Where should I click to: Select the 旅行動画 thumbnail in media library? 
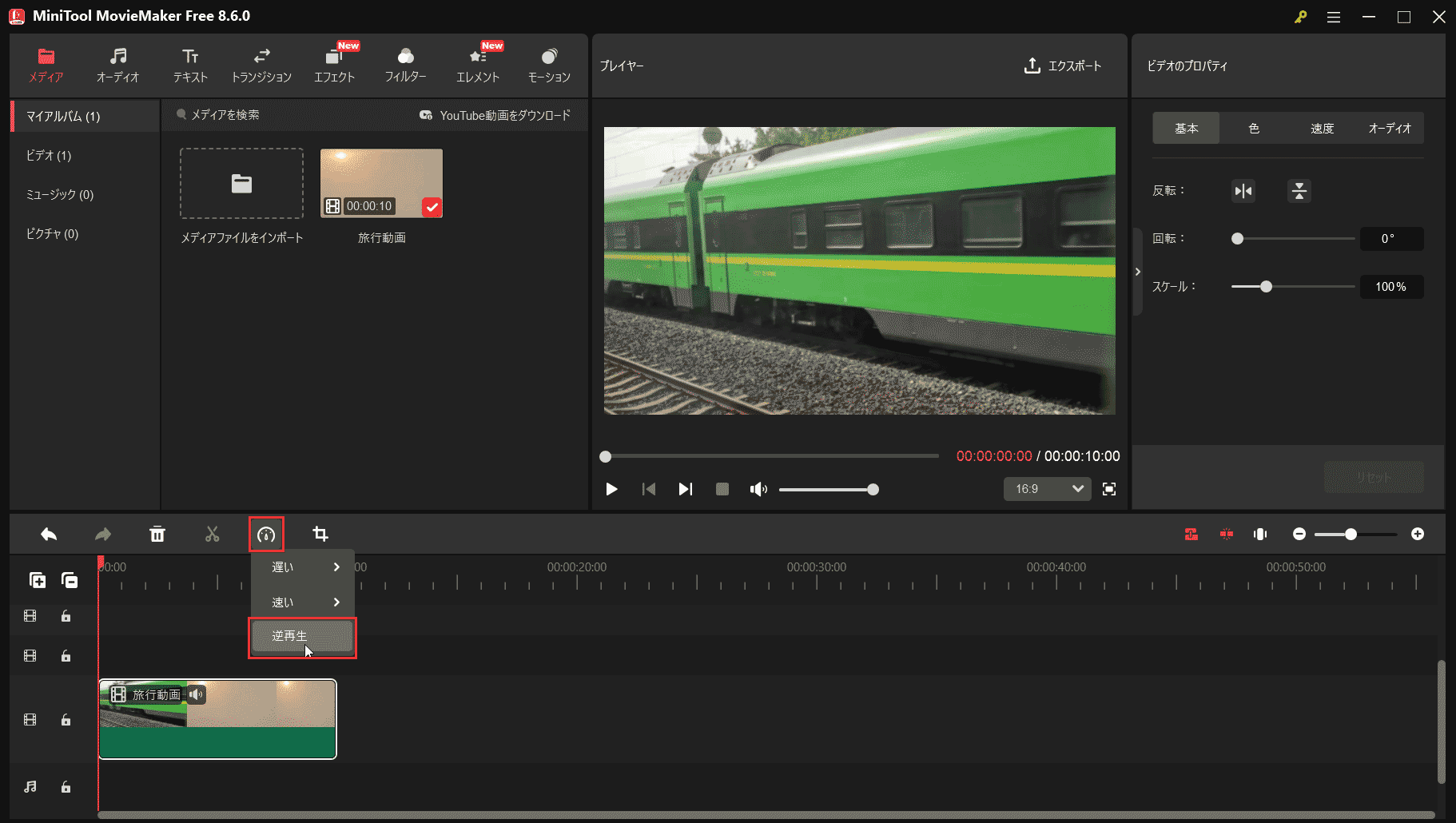click(x=381, y=182)
